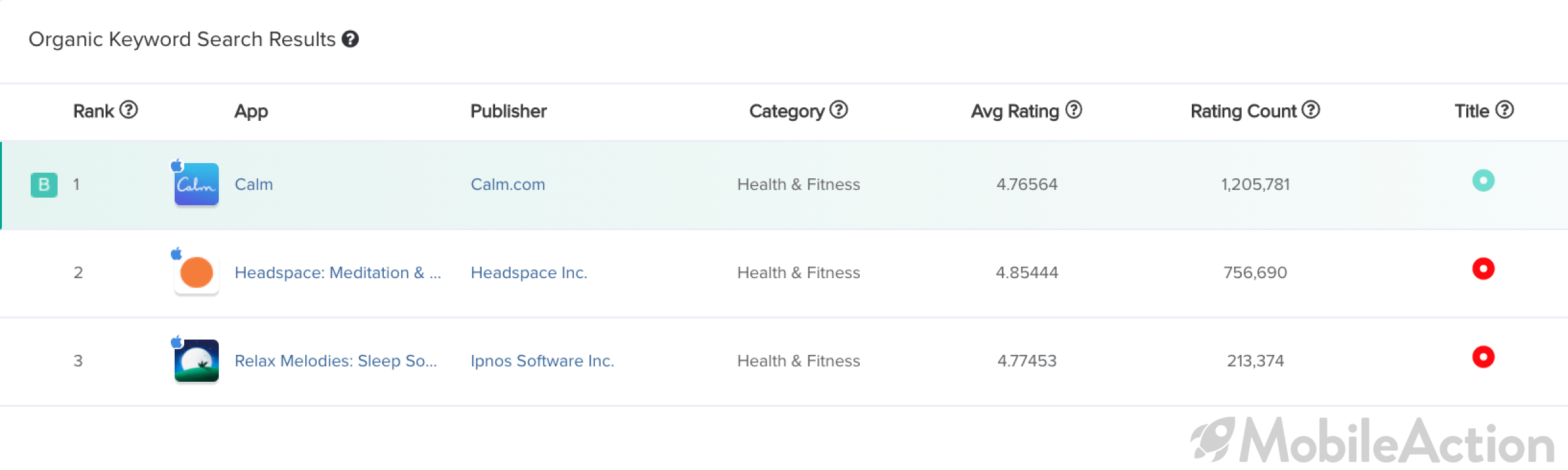Open the Headspace Inc. publisher link

(x=529, y=273)
